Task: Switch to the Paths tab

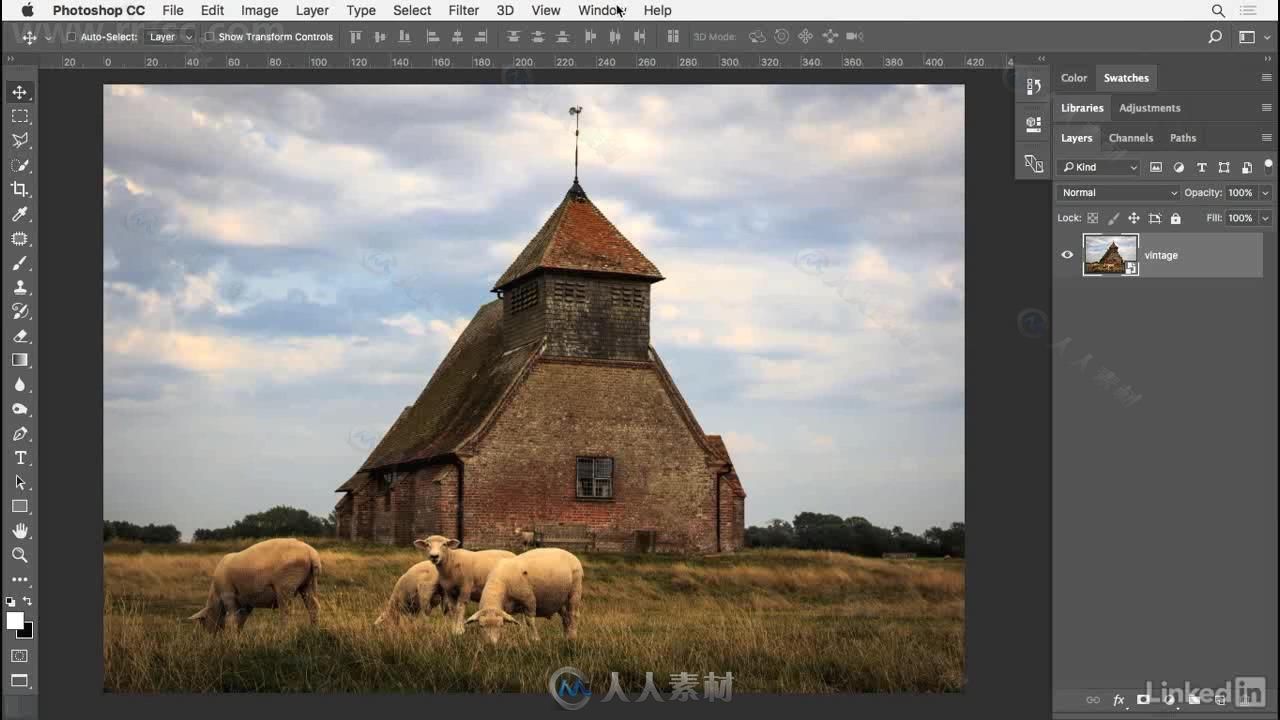Action: [1183, 138]
